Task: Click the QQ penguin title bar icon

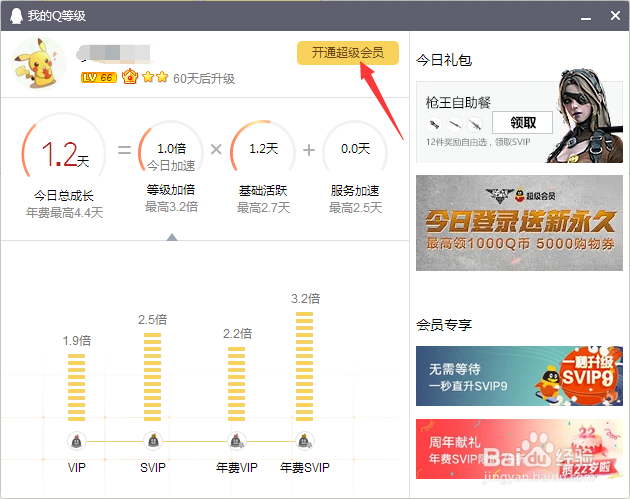Action: pyautogui.click(x=16, y=16)
